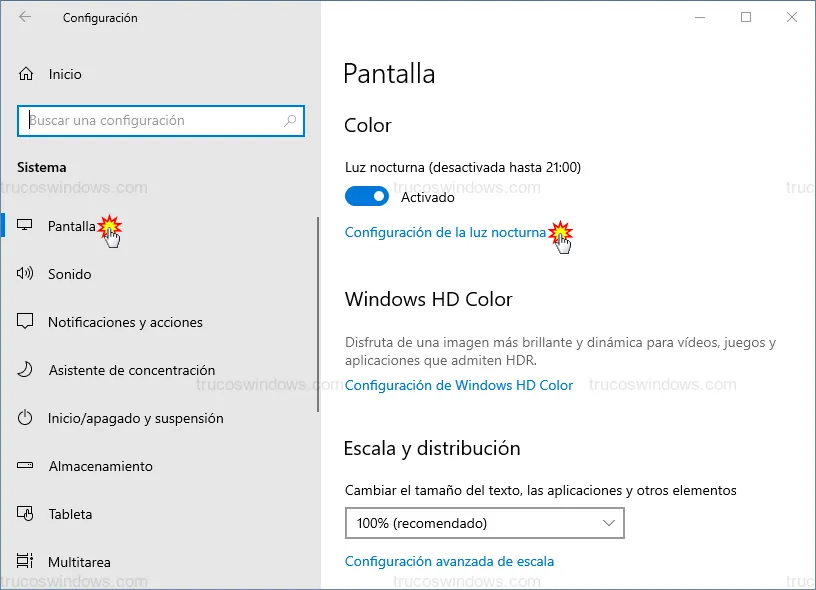The height and width of the screenshot is (590, 816).
Task: Click the back arrow icon
Action: point(25,18)
